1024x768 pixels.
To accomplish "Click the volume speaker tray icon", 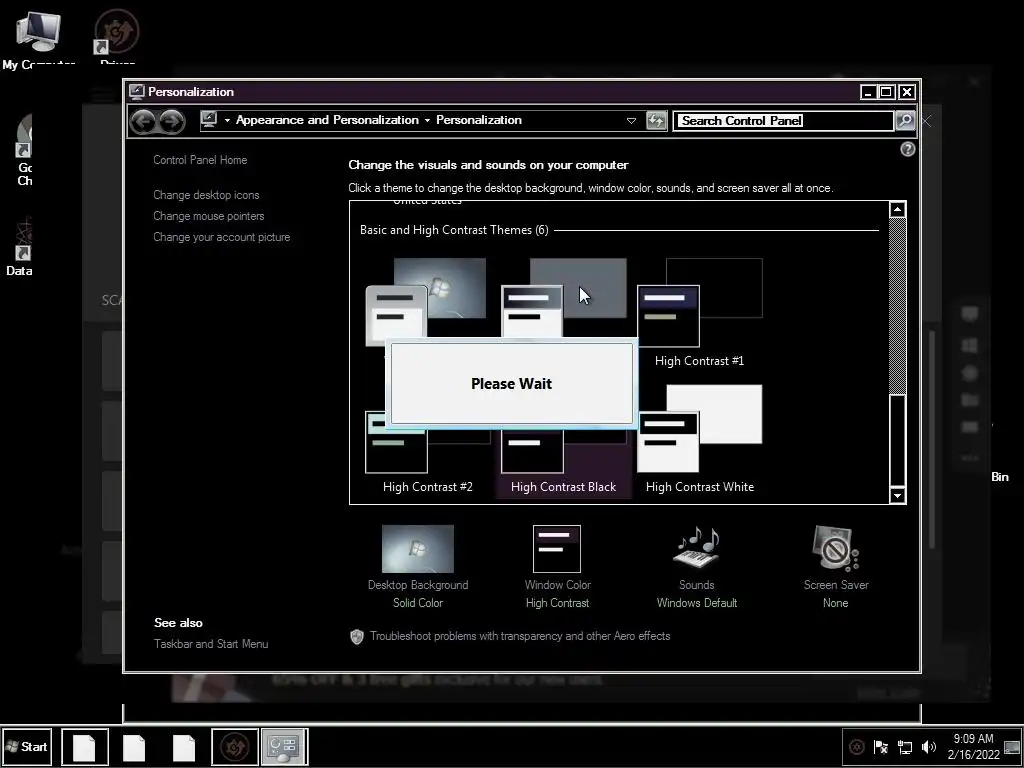I will 929,746.
